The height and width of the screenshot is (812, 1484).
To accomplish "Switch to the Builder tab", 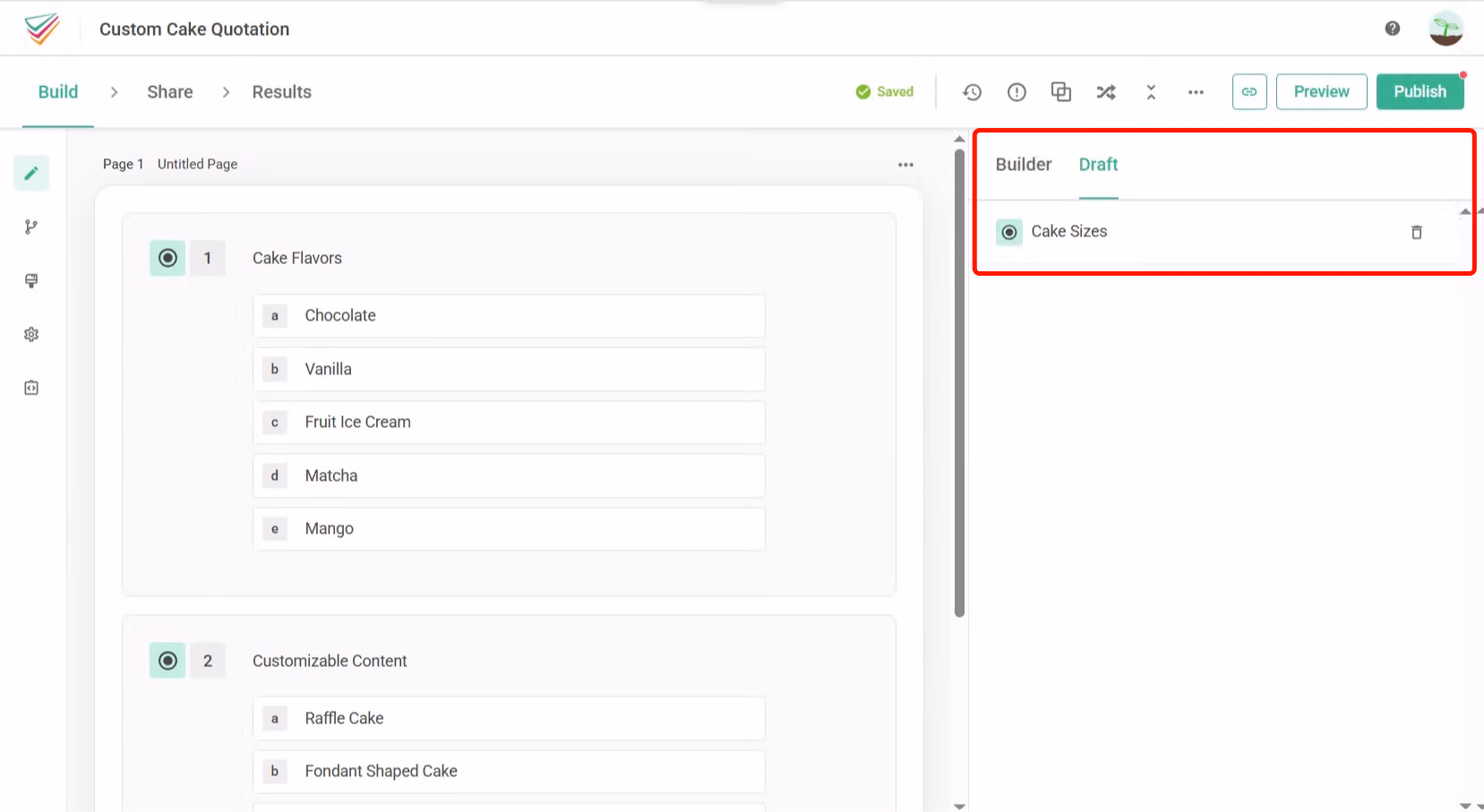I will [1024, 165].
